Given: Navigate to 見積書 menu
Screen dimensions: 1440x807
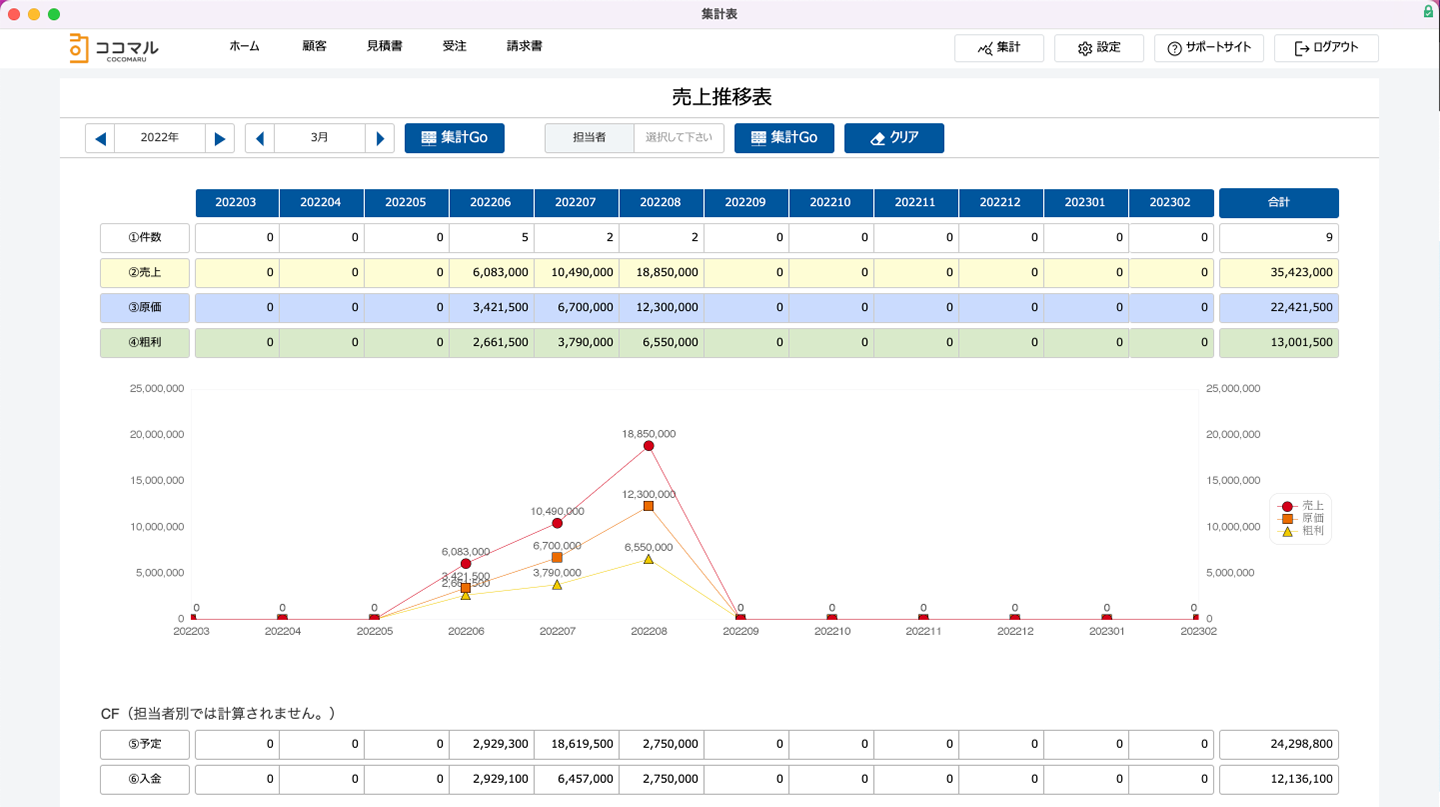Looking at the screenshot, I should [x=384, y=46].
